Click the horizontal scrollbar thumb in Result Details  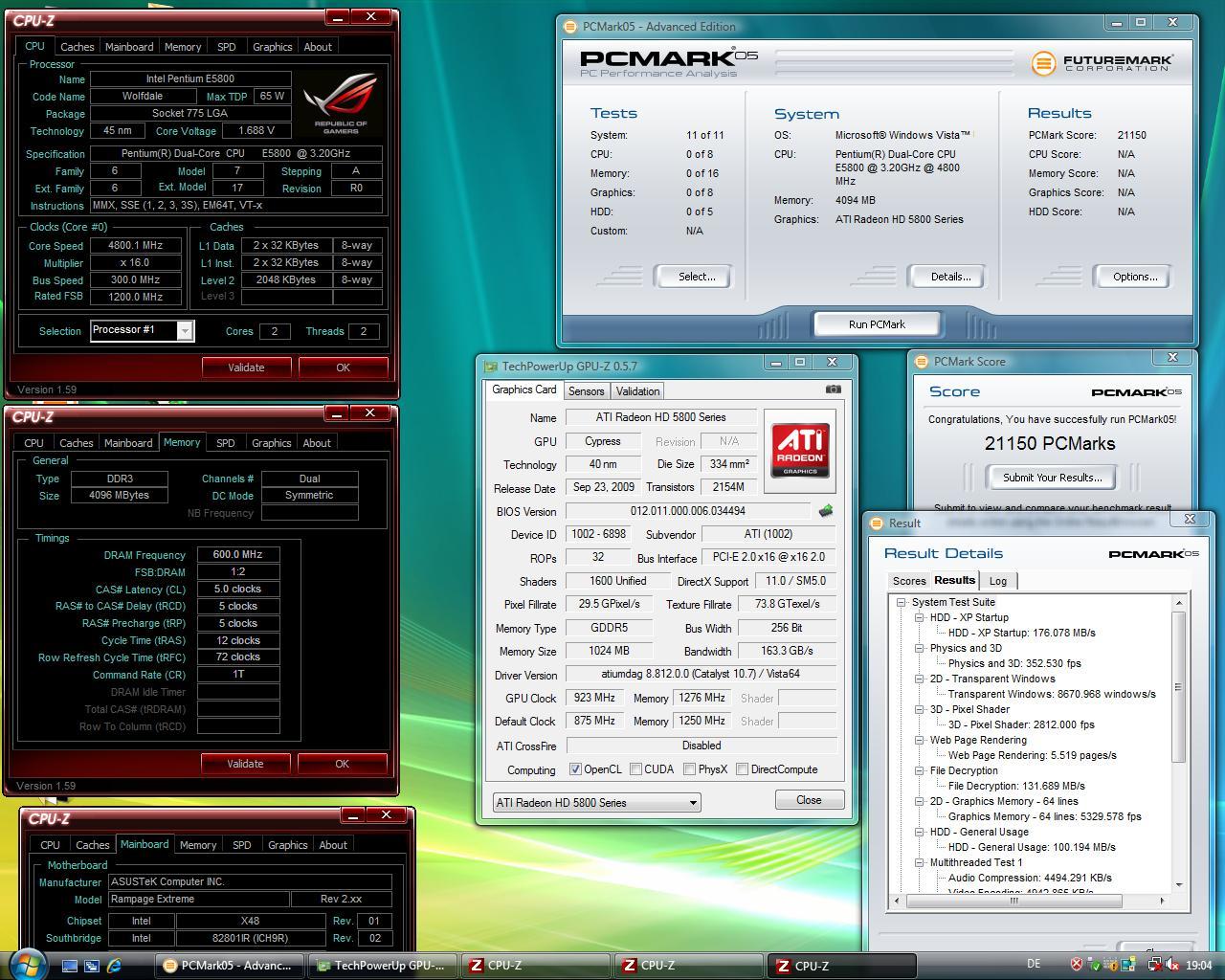click(1013, 901)
